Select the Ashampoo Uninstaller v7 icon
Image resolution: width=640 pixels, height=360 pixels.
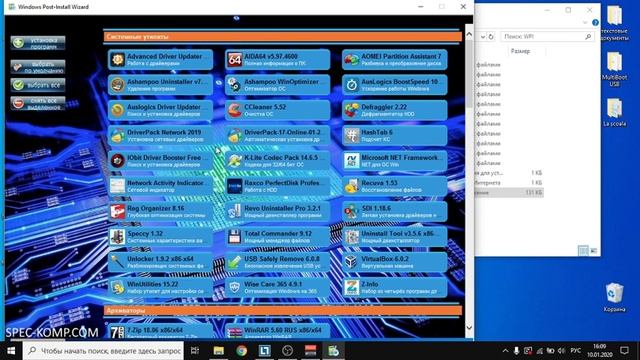click(x=118, y=85)
